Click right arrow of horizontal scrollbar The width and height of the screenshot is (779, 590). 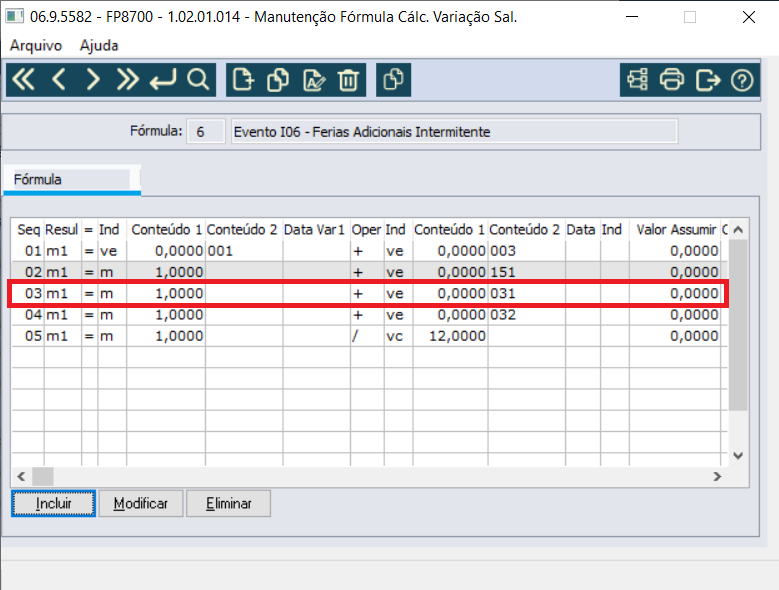[x=717, y=477]
